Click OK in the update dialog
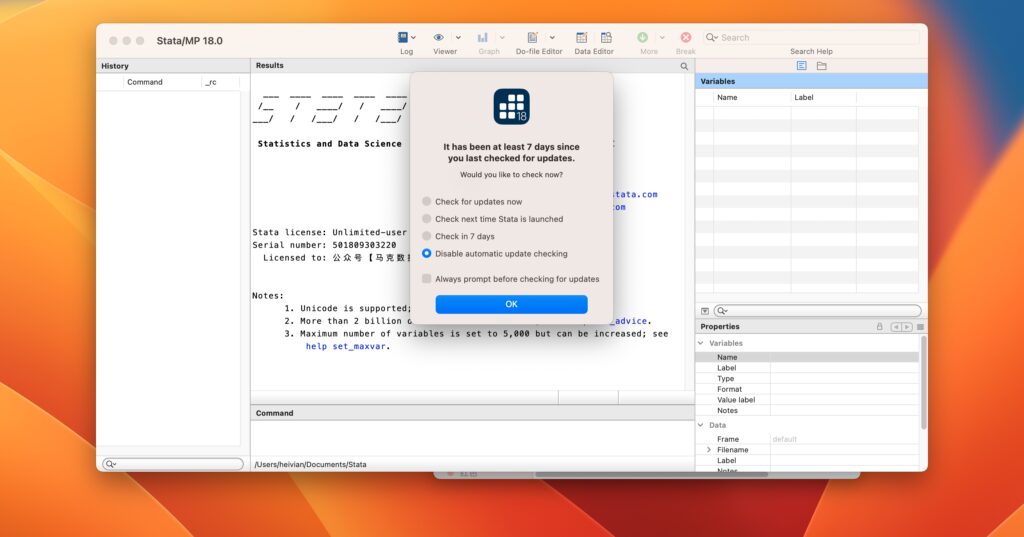This screenshot has height=537, width=1024. tap(511, 304)
